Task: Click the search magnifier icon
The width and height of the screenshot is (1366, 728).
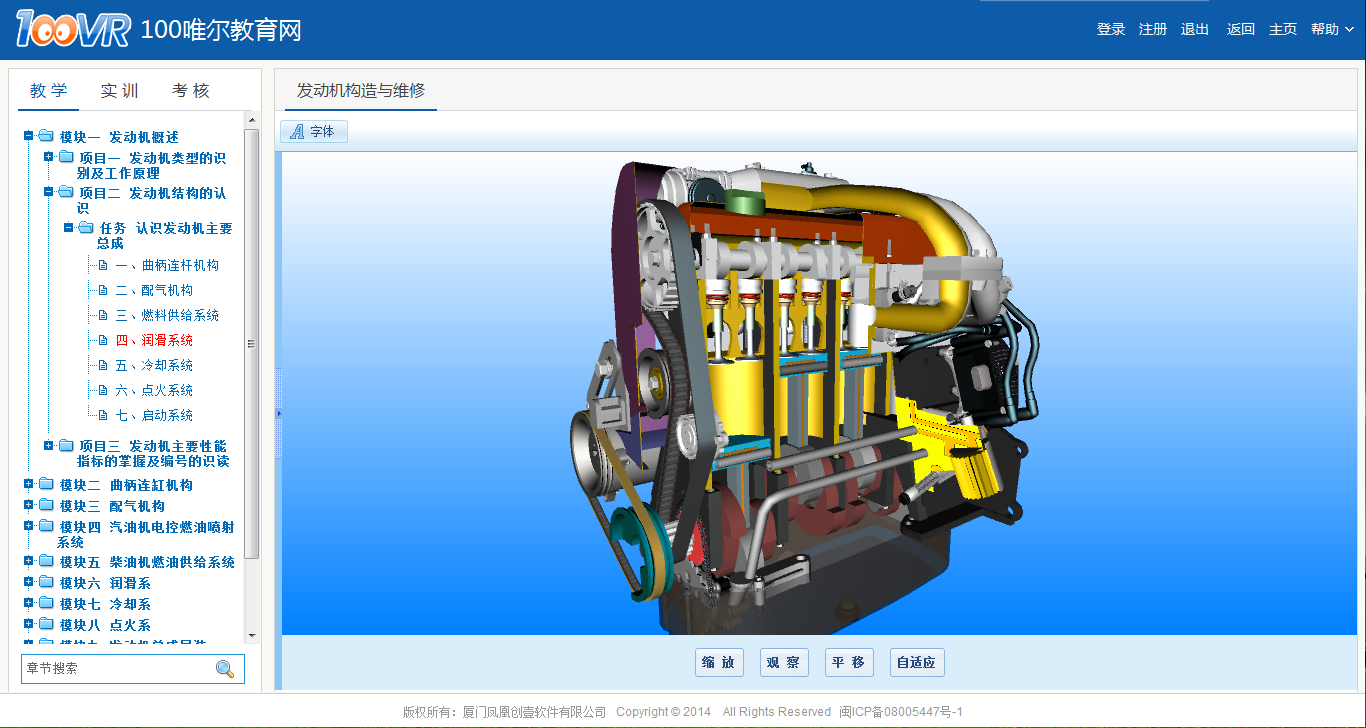Action: pyautogui.click(x=225, y=669)
